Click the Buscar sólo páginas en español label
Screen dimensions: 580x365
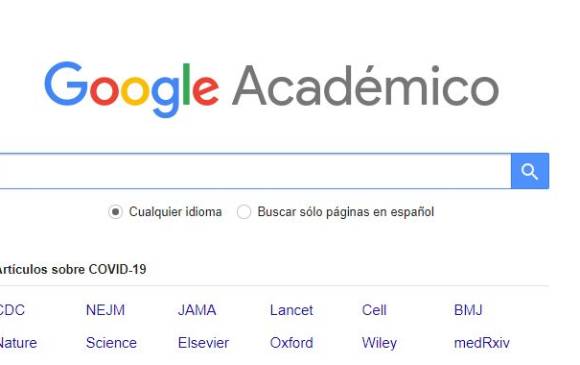click(346, 212)
